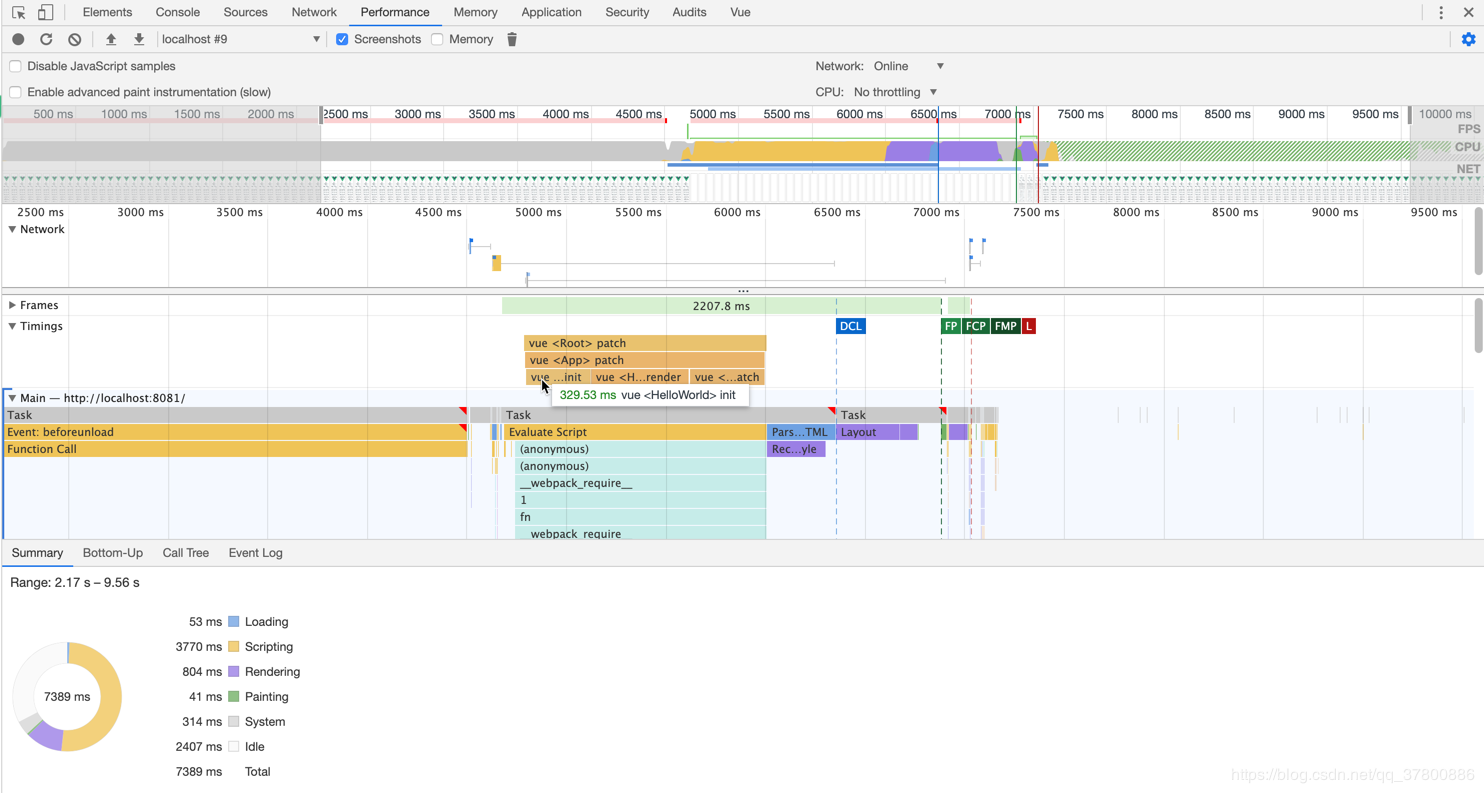Save the profile with the download arrow
Viewport: 1484px width, 793px height.
139,39
